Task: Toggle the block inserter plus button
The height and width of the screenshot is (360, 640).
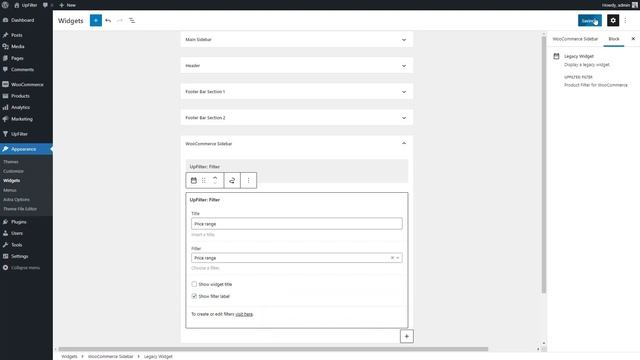Action: (96, 20)
